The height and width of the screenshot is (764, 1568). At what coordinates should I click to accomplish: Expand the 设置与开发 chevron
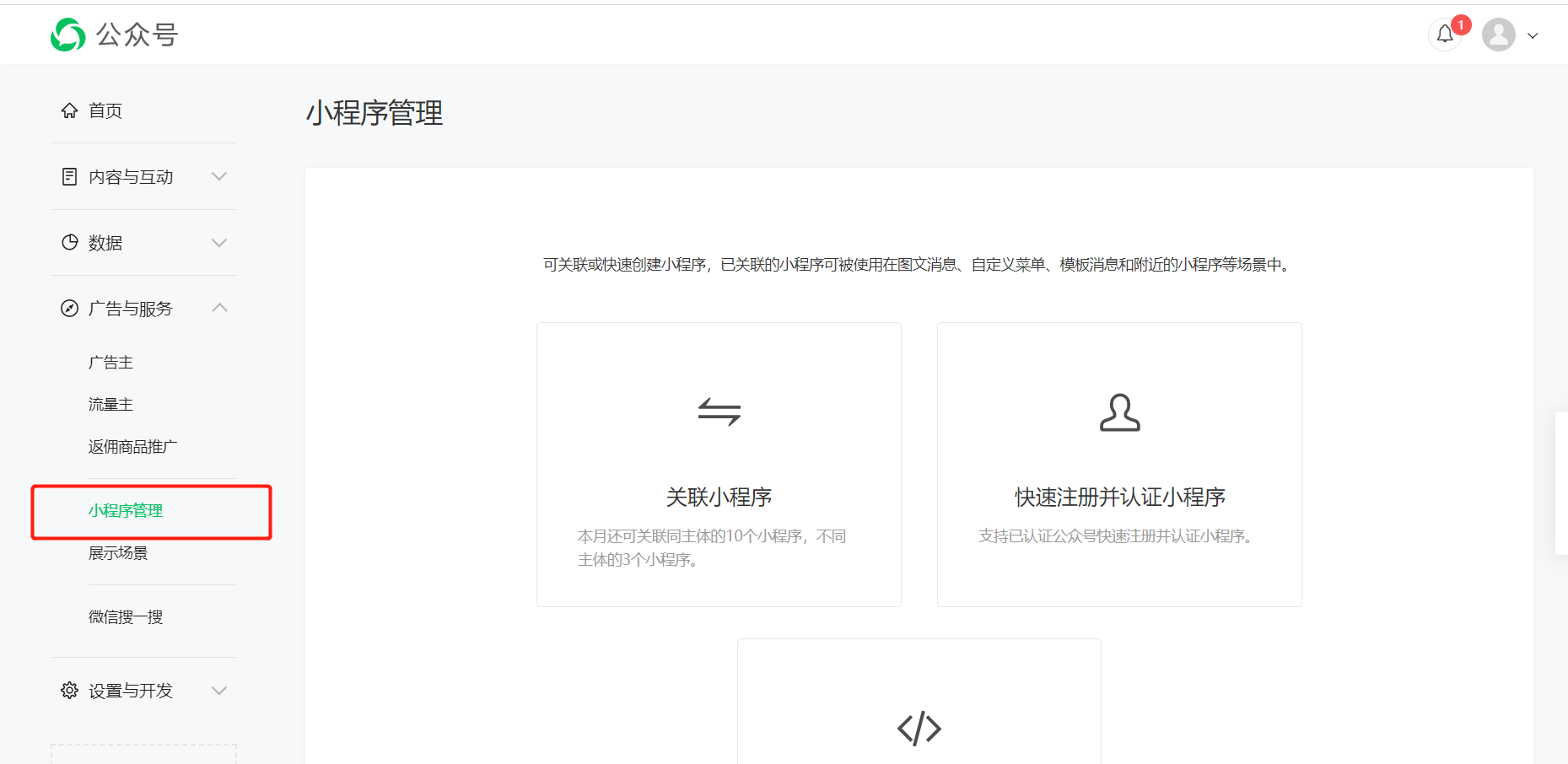point(219,691)
